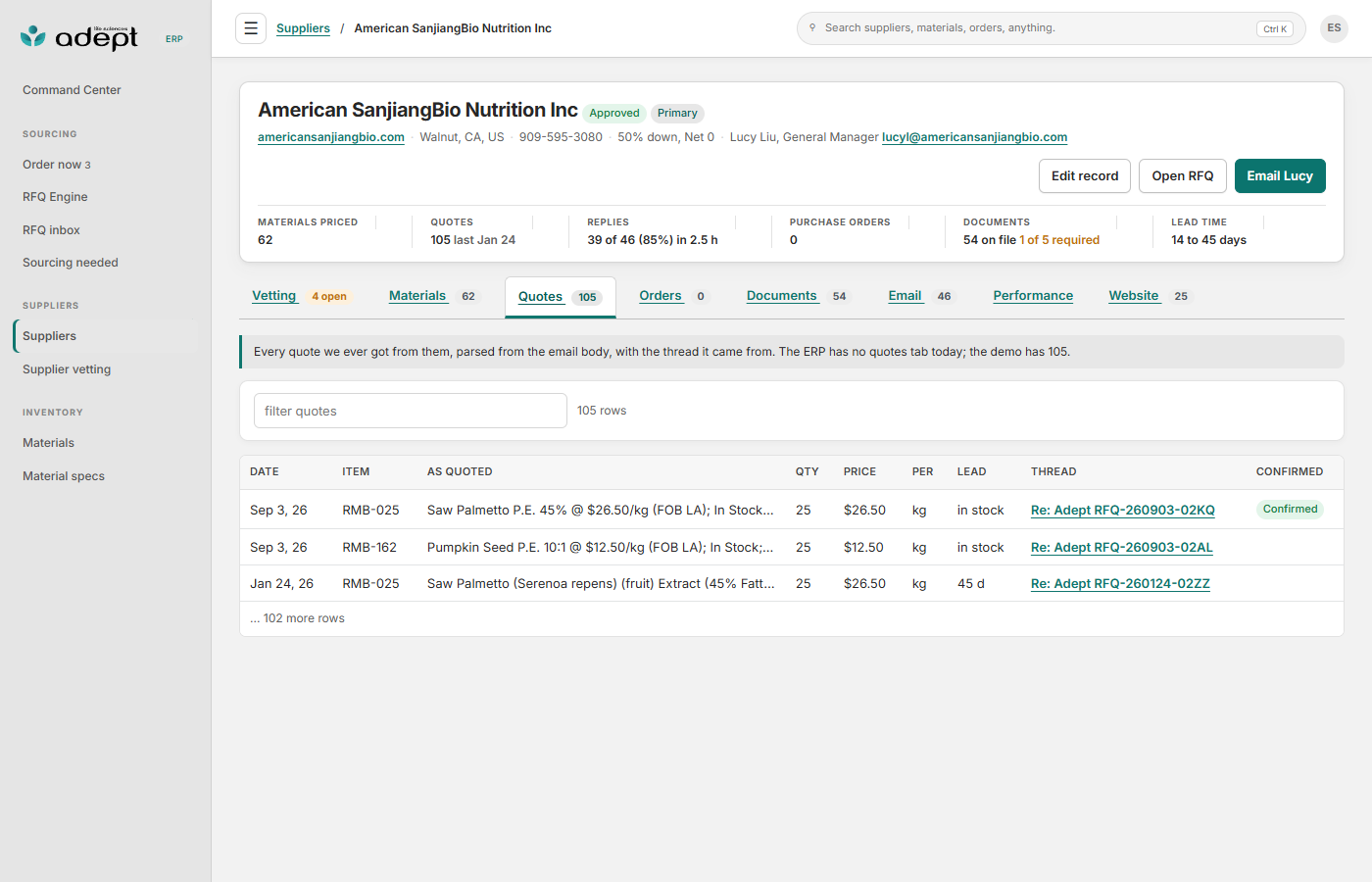Open thread Re: Adept RFQ-260124-02ZZ
The image size is (1372, 882).
(x=1120, y=584)
